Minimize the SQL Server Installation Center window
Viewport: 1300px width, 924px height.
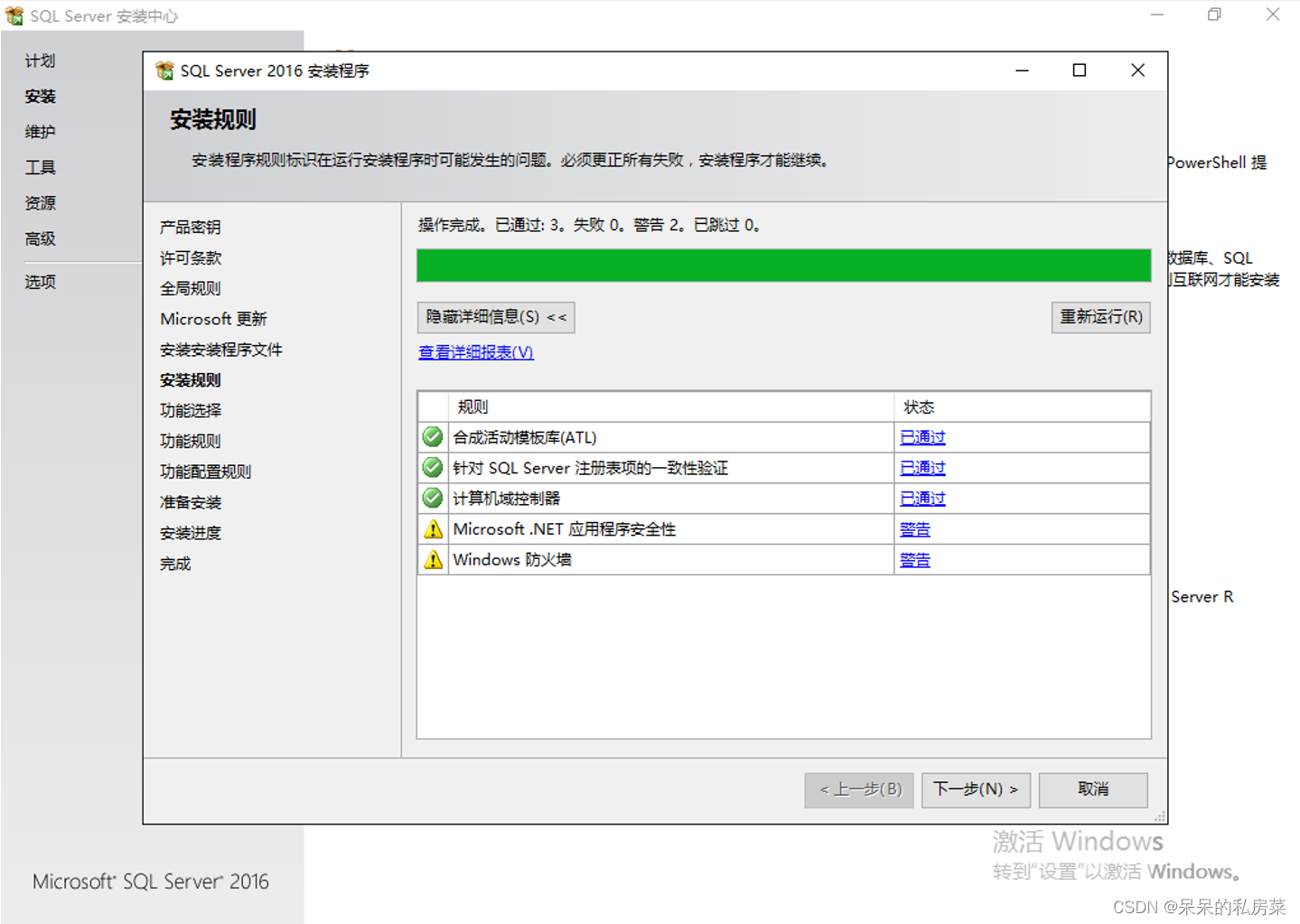1156,14
